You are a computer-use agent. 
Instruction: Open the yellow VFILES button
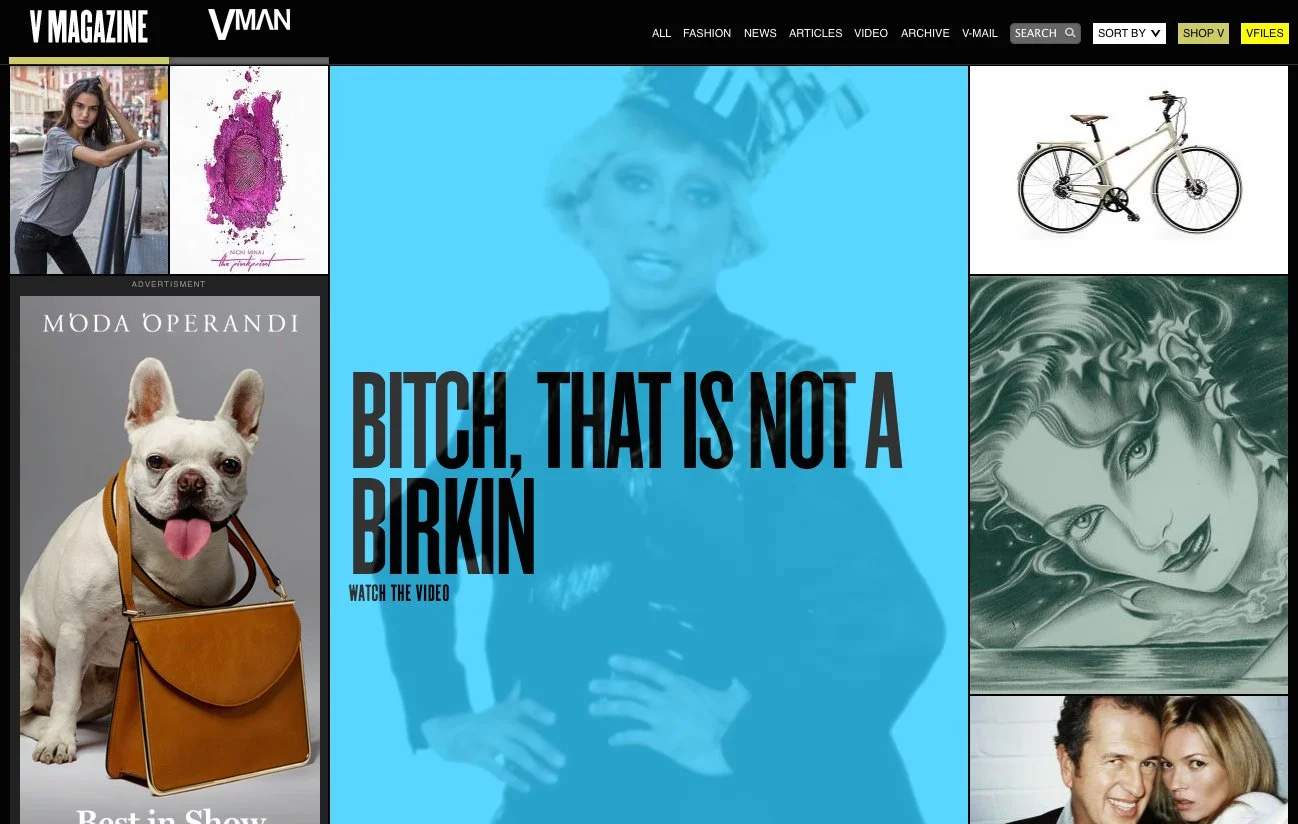1264,33
